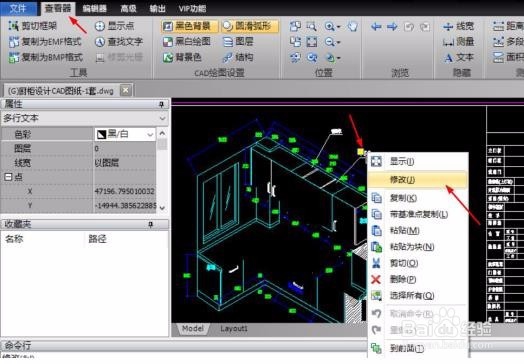Pin the 收藏夹 favorites panel
This screenshot has width=524, height=364.
pyautogui.click(x=151, y=224)
